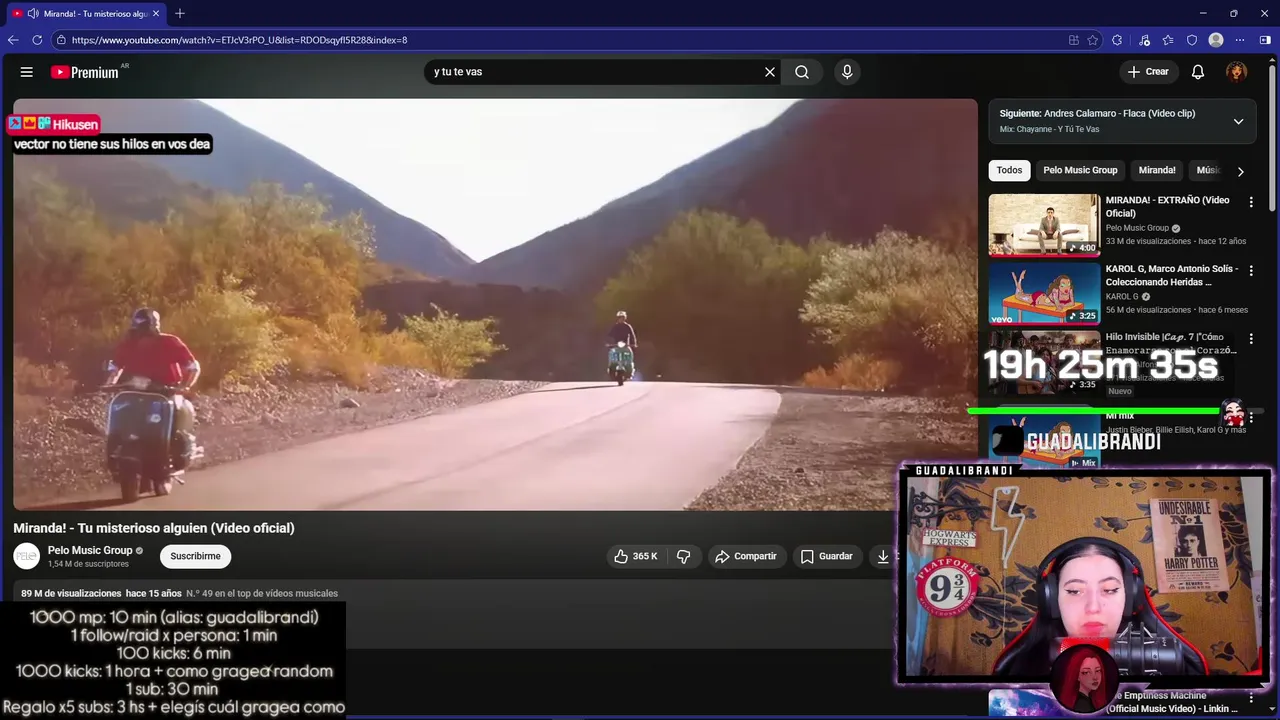Viewport: 1280px width, 720px height.
Task: Open options for KAROL G video
Action: pyautogui.click(x=1250, y=270)
